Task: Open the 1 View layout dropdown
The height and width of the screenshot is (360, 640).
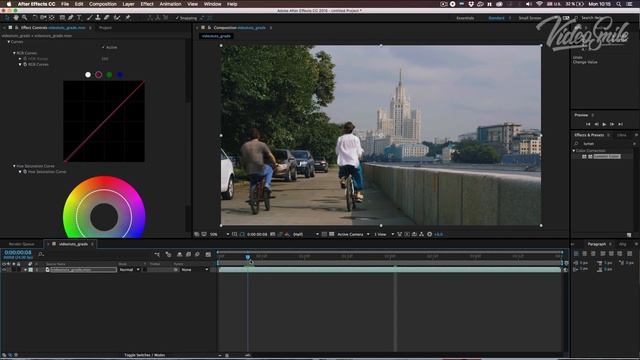Action: coord(384,234)
